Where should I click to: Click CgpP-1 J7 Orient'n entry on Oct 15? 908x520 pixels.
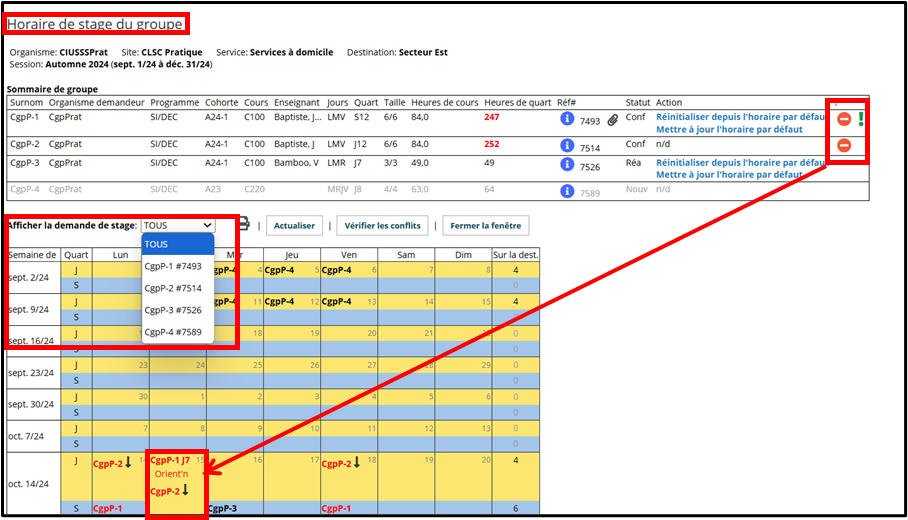coord(171,467)
